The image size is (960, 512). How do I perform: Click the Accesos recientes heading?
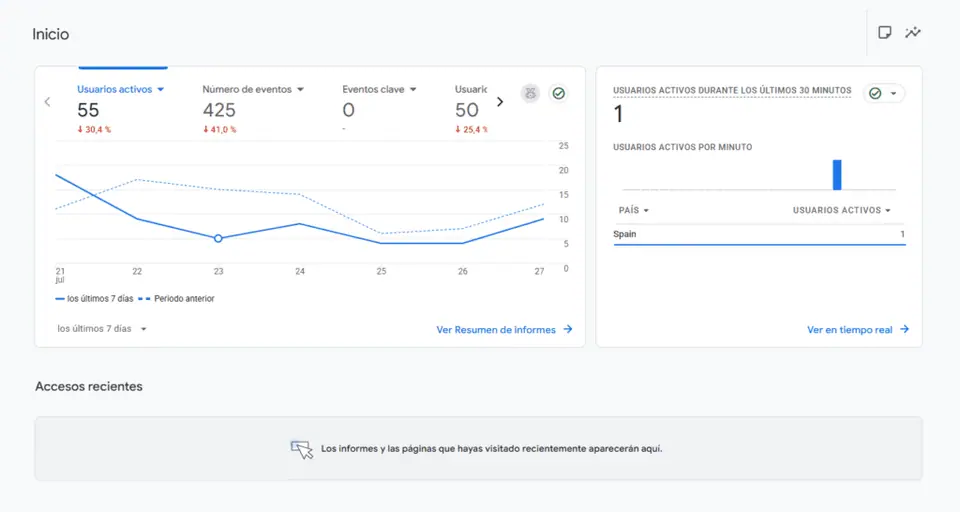(x=89, y=386)
